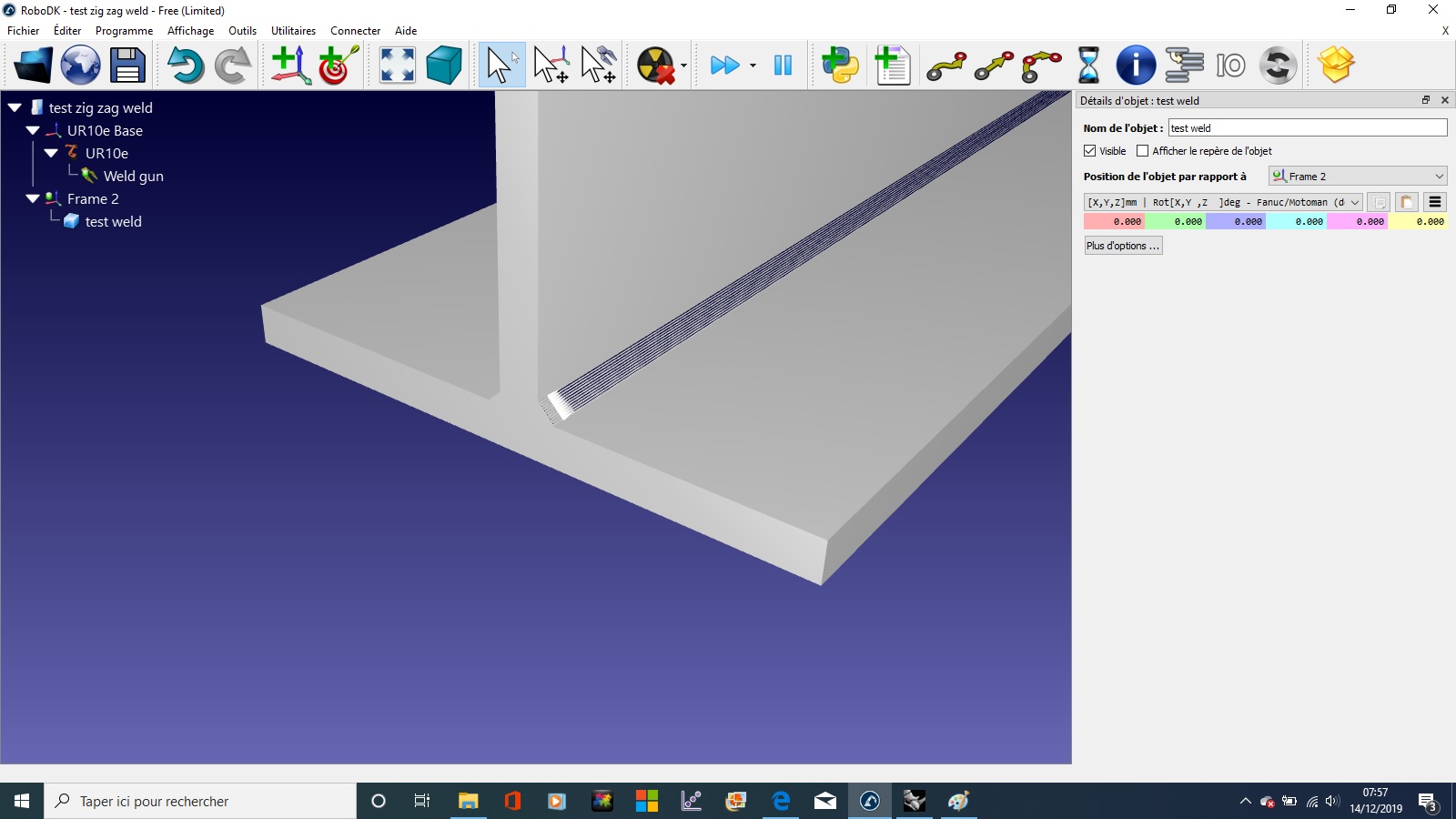Uncheck the Visible checkbox
This screenshot has width=1456, height=819.
[1089, 151]
